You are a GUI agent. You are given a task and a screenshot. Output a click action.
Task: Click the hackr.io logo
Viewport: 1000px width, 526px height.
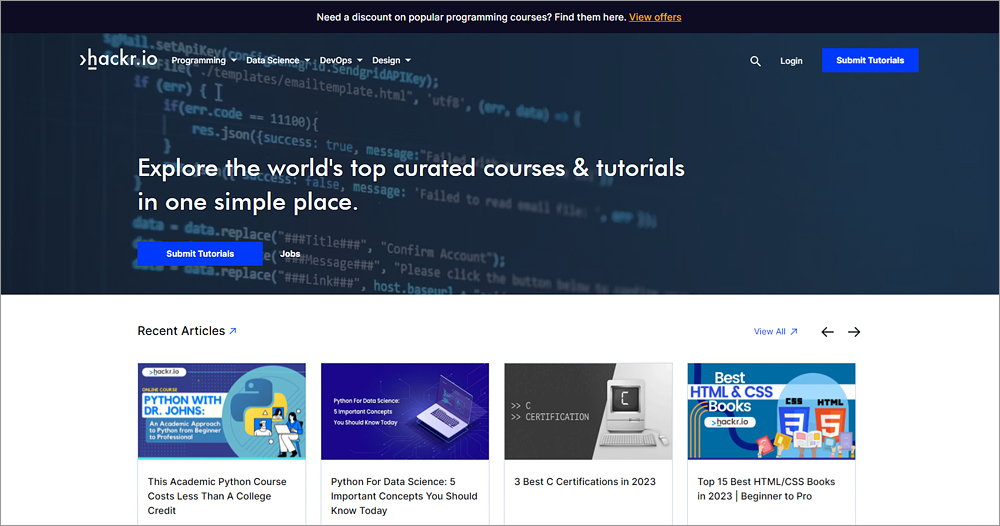coord(119,59)
